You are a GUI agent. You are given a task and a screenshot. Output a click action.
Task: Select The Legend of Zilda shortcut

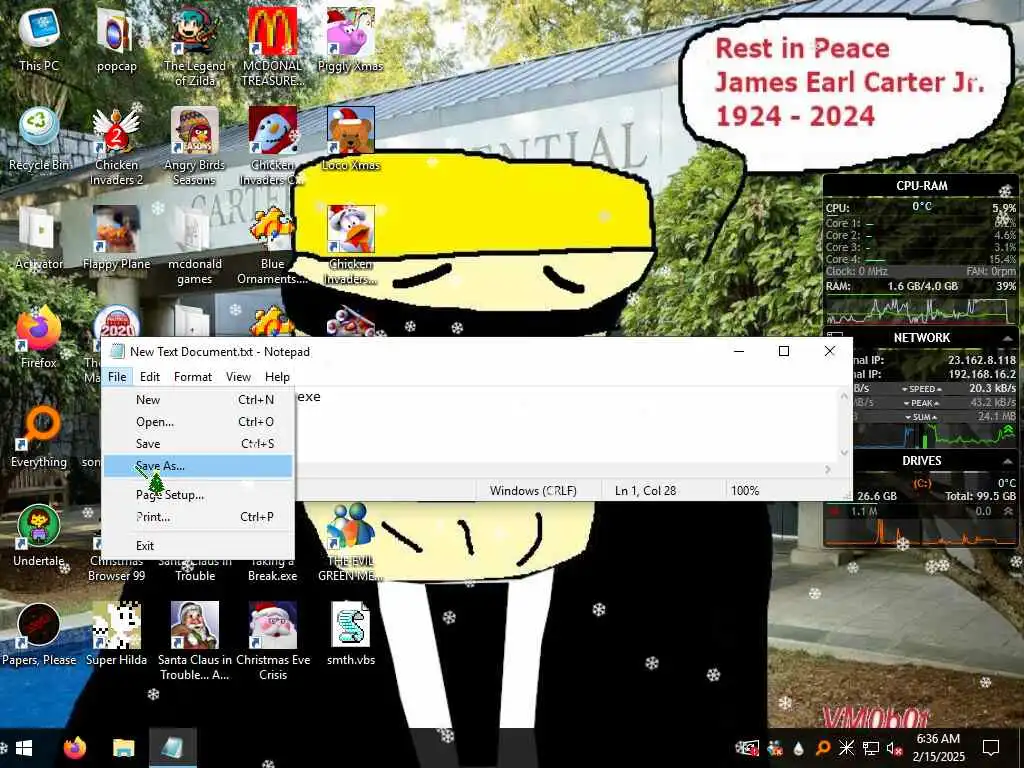pos(195,46)
